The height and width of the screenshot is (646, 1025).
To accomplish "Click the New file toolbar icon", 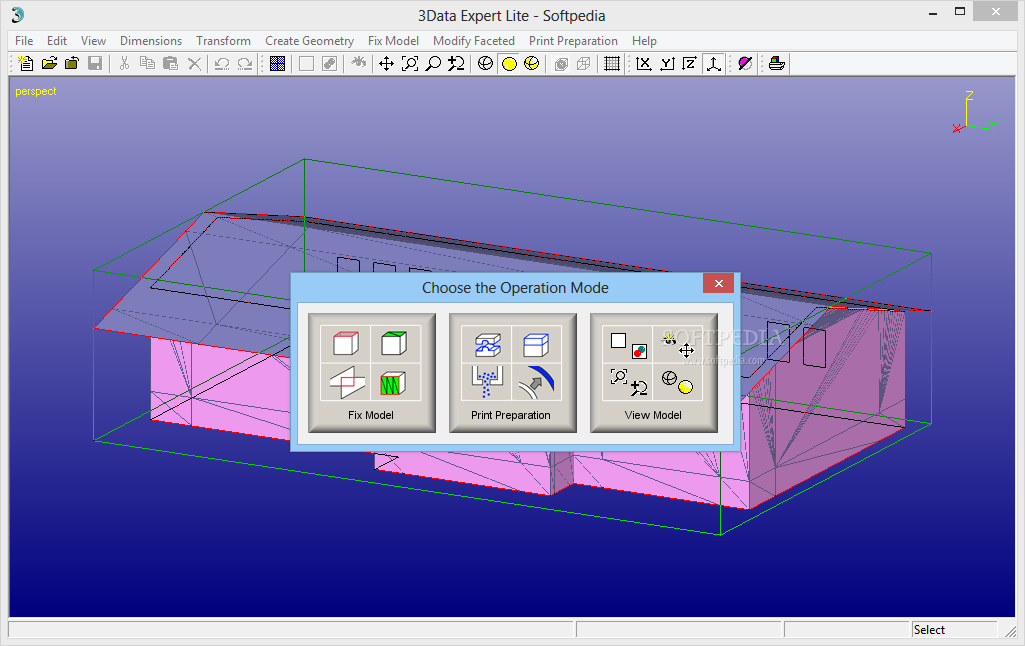I will pyautogui.click(x=25, y=63).
